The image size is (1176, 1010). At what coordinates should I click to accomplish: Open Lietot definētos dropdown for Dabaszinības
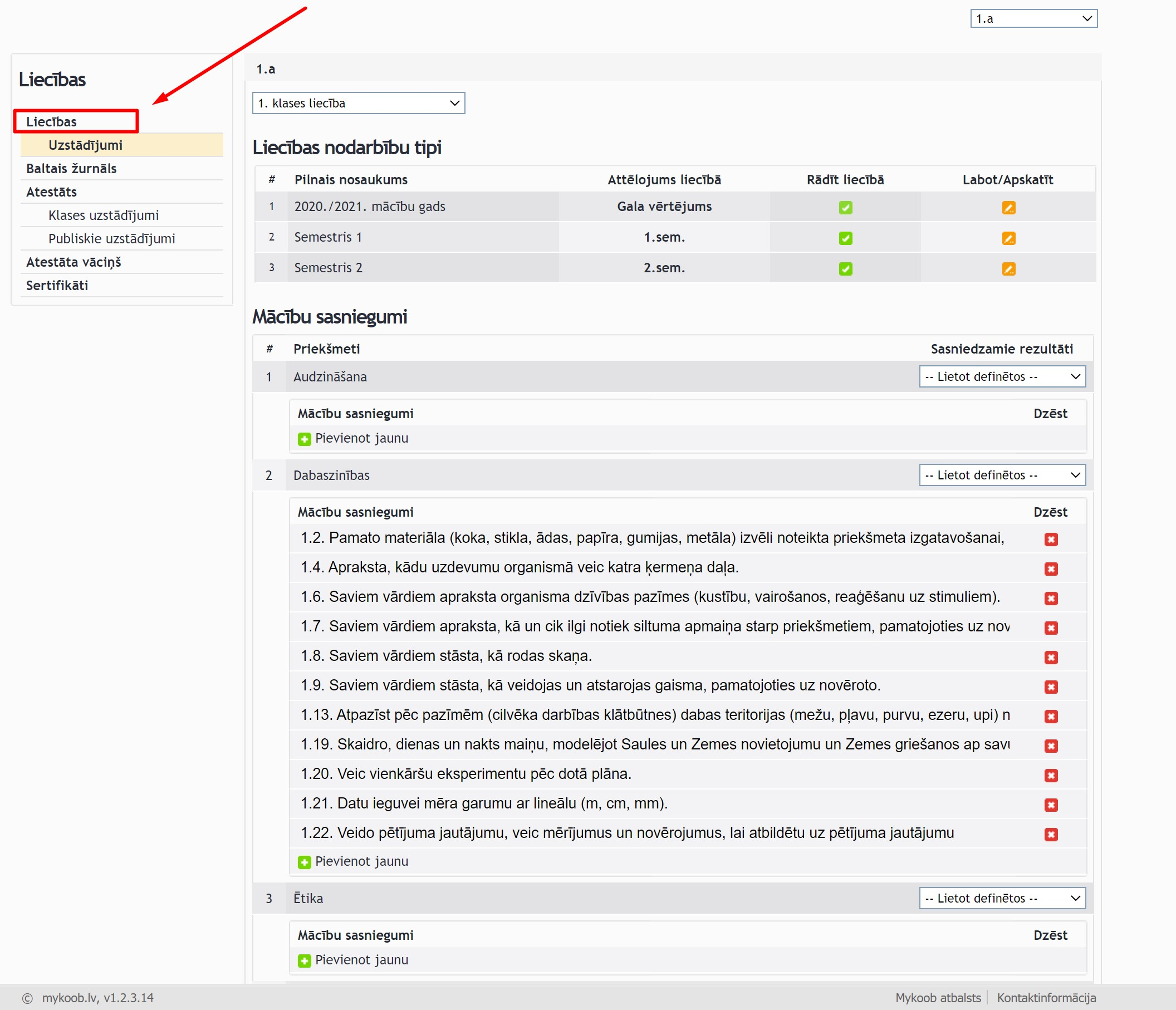click(x=1002, y=475)
